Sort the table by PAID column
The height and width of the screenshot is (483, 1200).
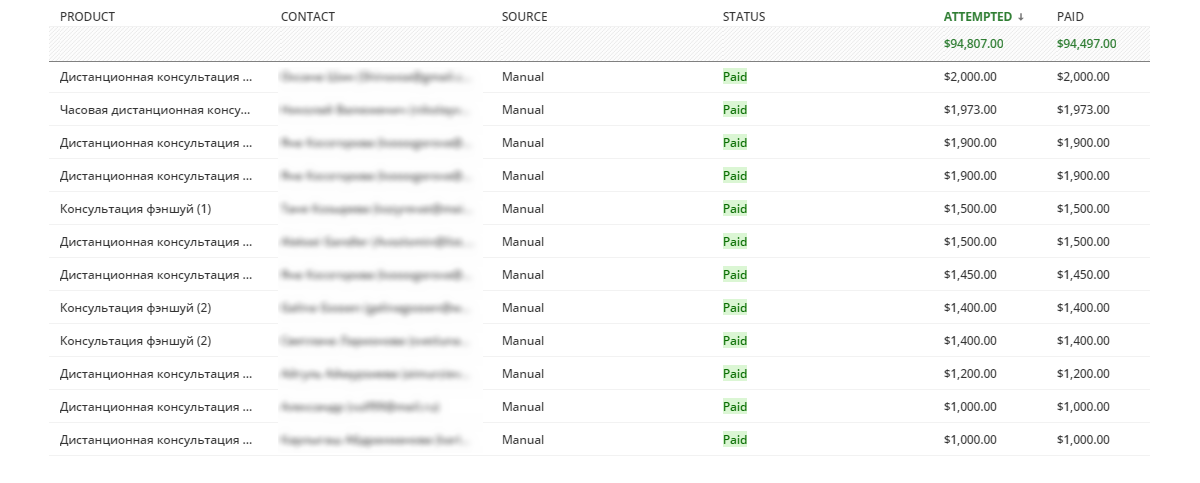1070,17
